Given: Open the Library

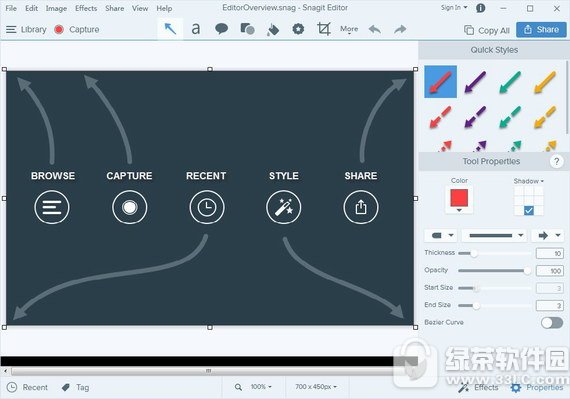Looking at the screenshot, I should (26, 29).
